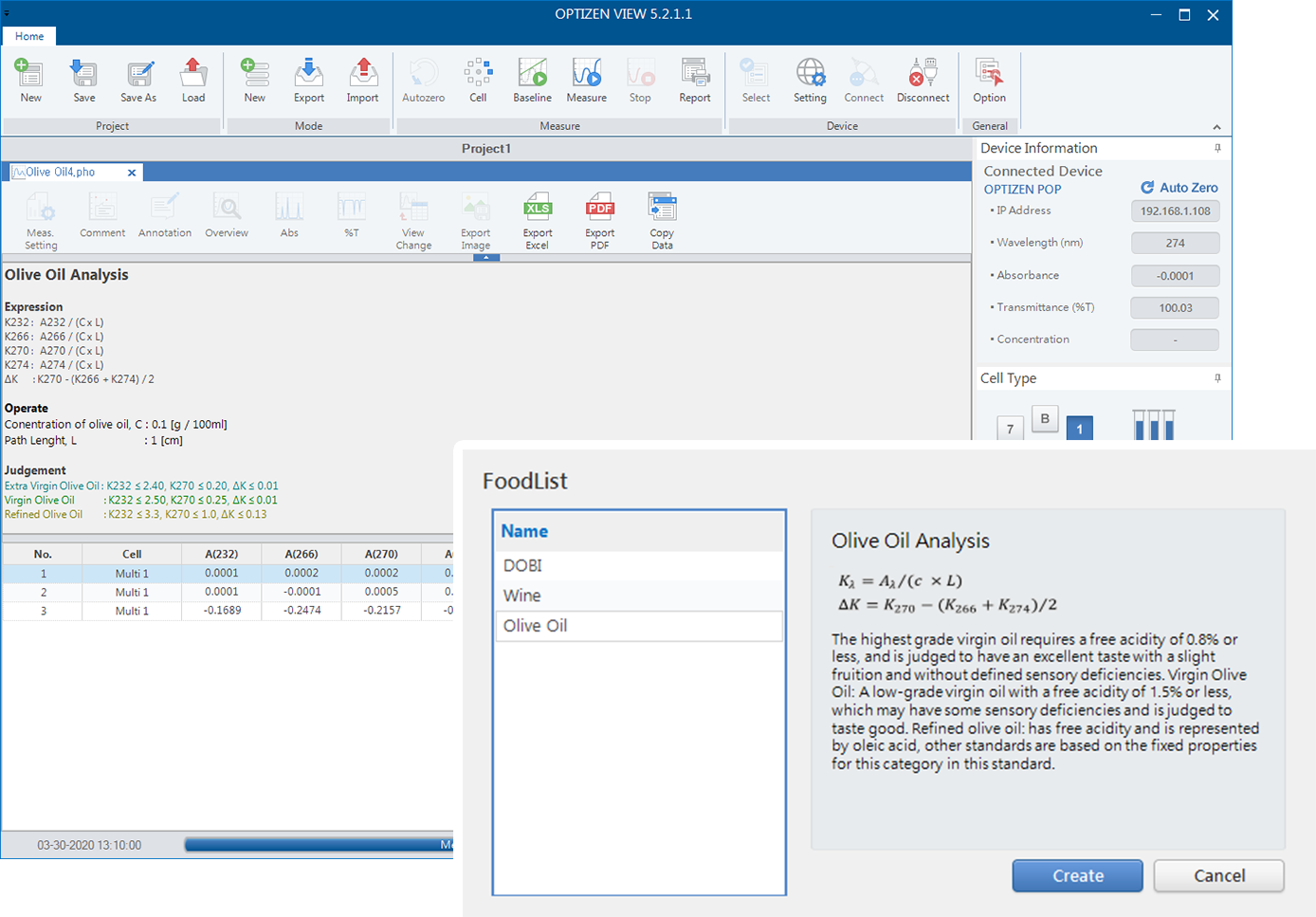Screen dimensions: 1316x917
Task: Select cell position 7
Action: 1010,429
